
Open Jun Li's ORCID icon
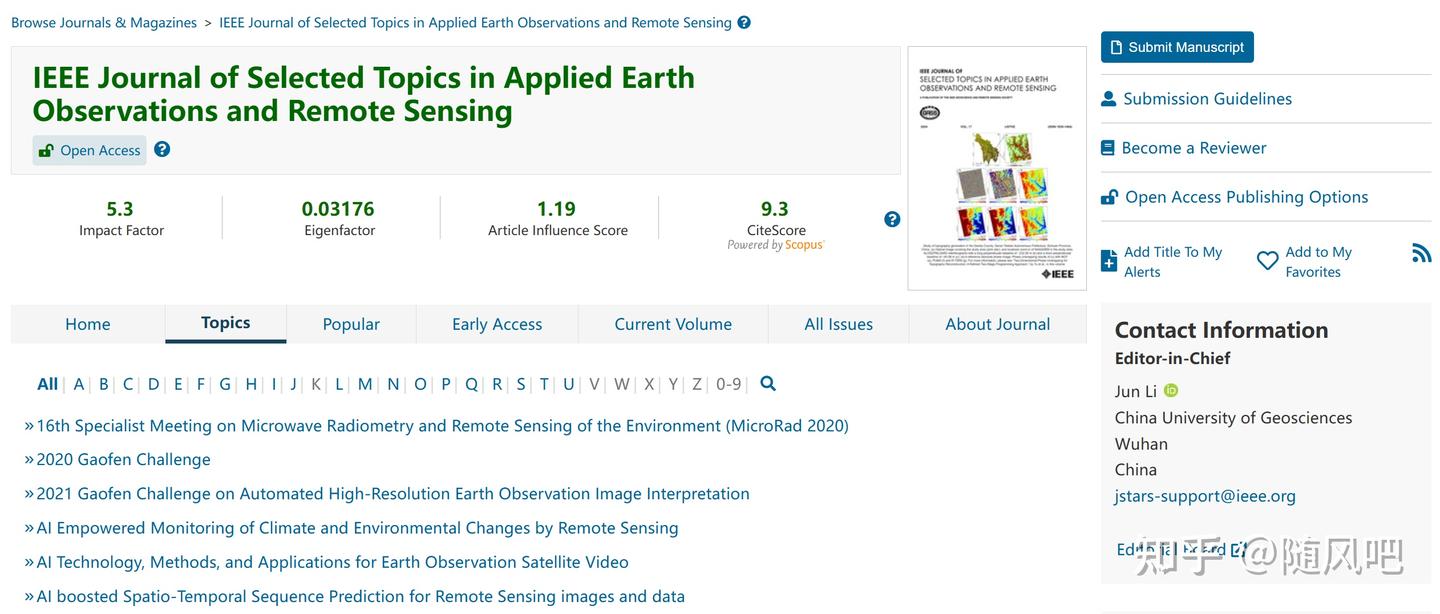coord(1171,391)
